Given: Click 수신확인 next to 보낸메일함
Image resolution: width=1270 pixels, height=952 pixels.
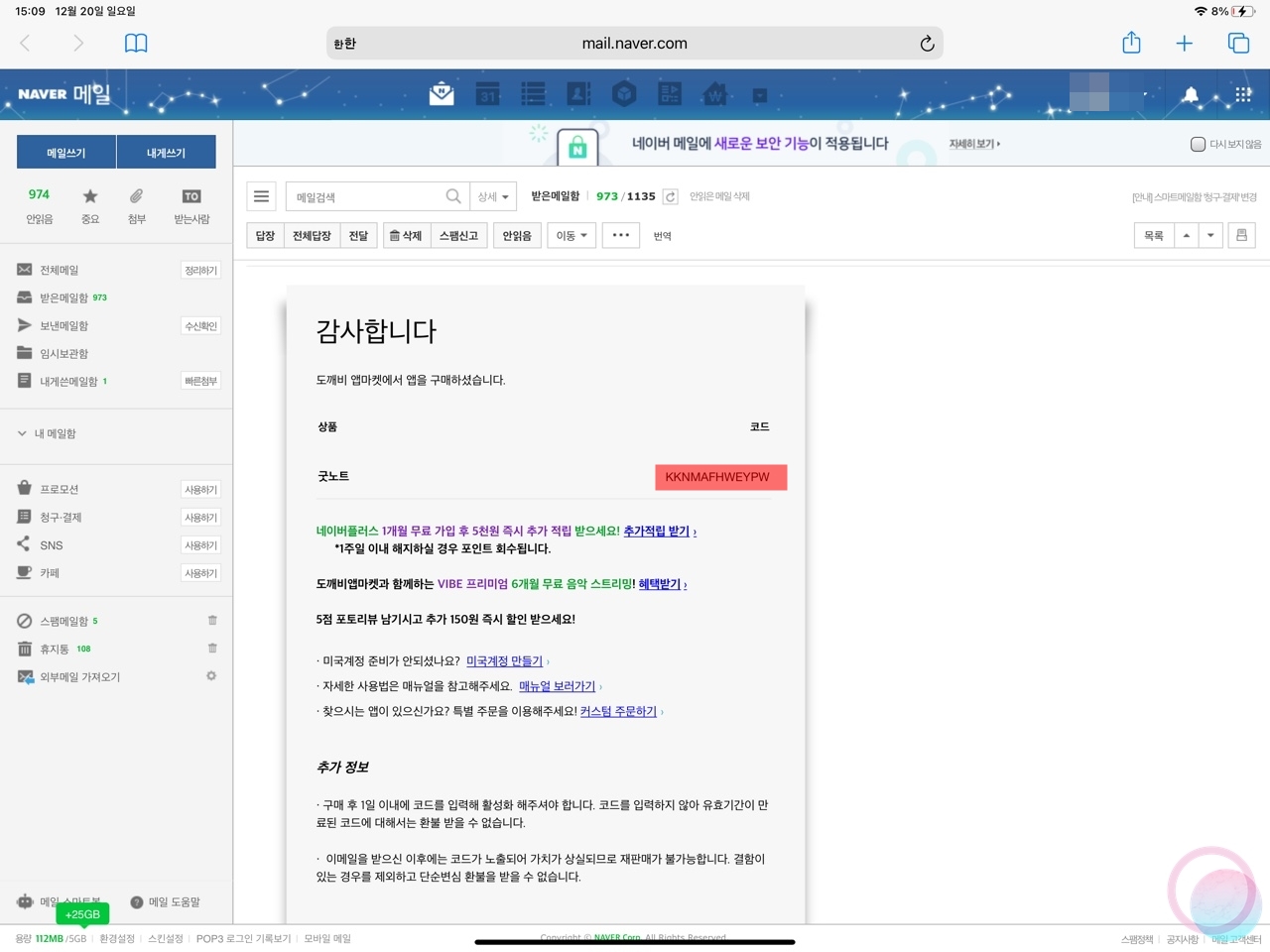Looking at the screenshot, I should pyautogui.click(x=201, y=325).
